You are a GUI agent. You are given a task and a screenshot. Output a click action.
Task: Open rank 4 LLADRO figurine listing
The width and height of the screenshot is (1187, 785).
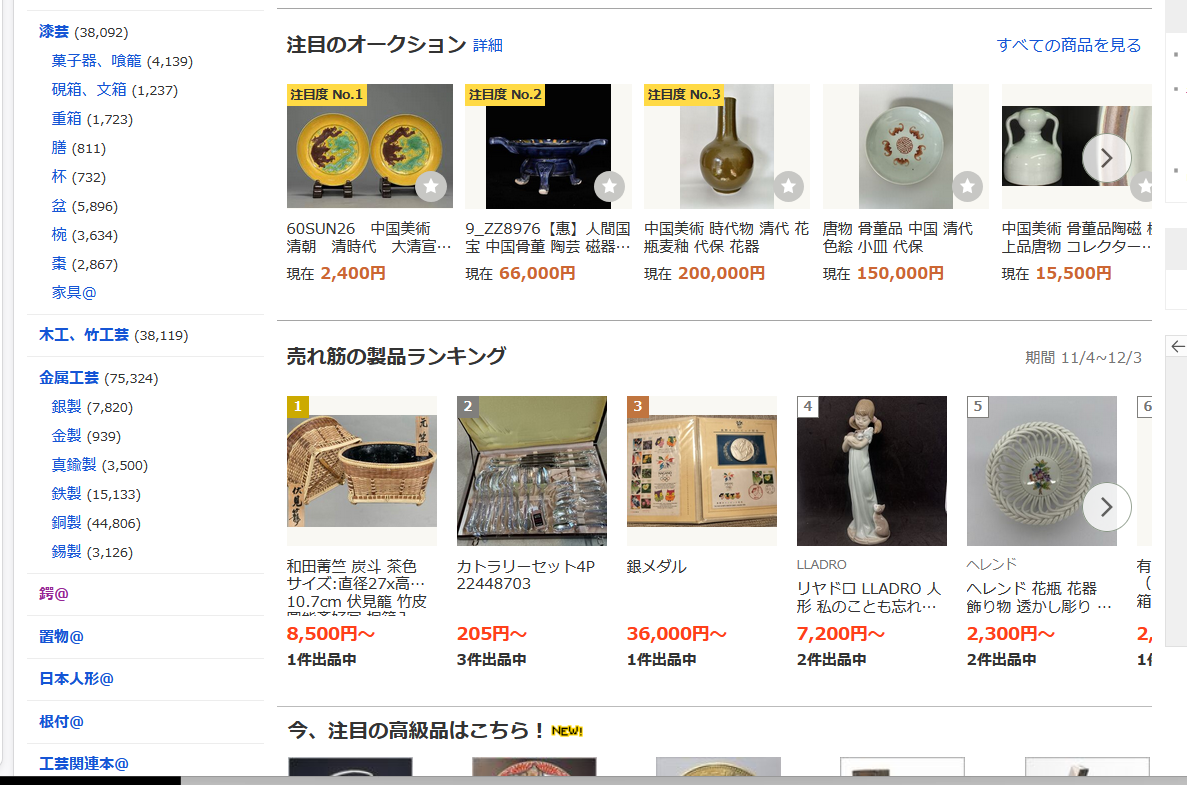coord(871,470)
